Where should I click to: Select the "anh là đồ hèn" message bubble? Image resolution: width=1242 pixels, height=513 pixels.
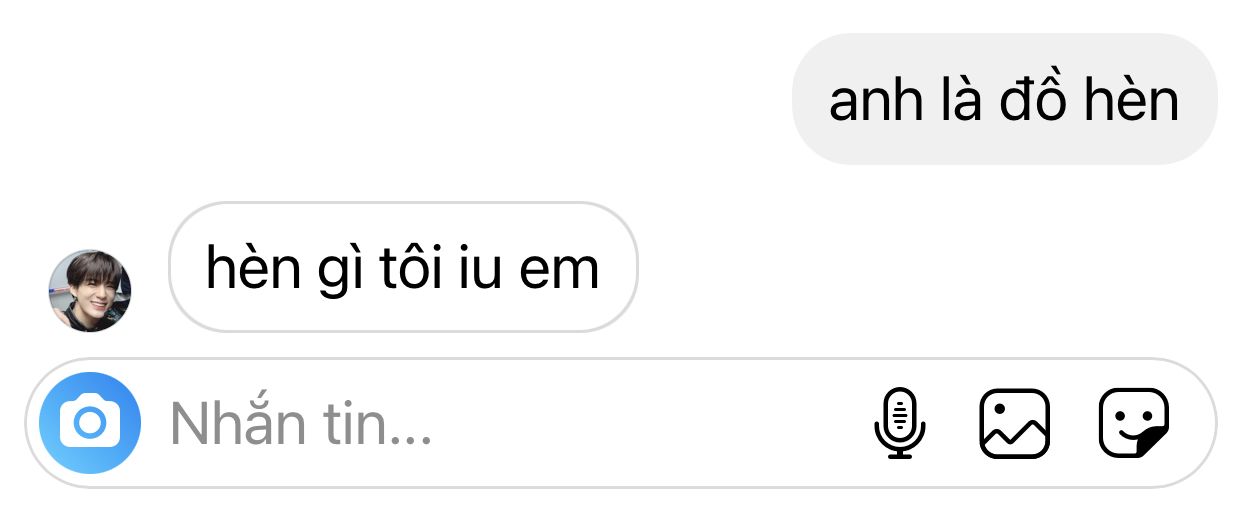pyautogui.click(x=1004, y=99)
